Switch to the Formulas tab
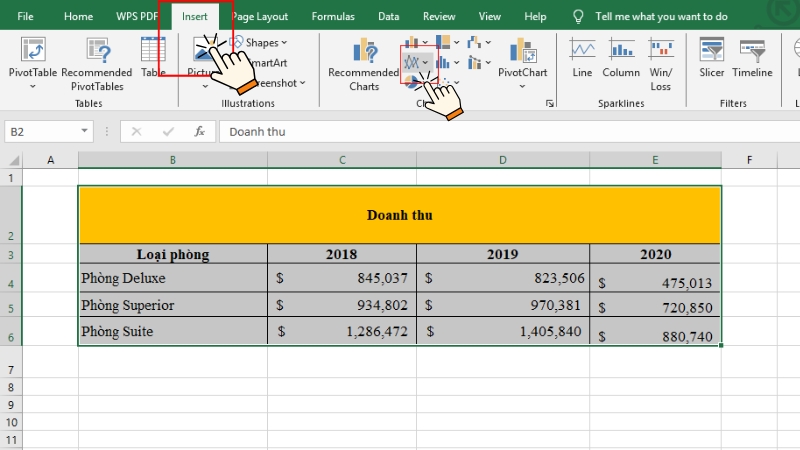The width and height of the screenshot is (800, 450). tap(332, 16)
